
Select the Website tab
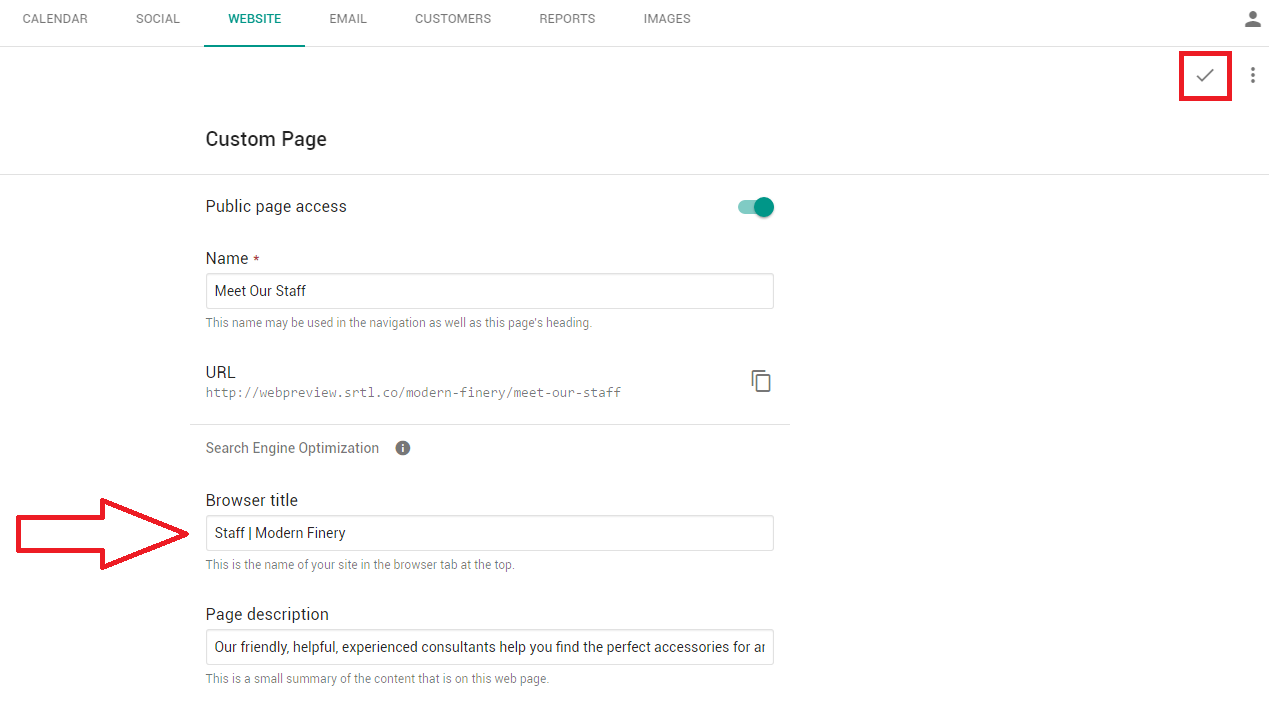pos(255,19)
